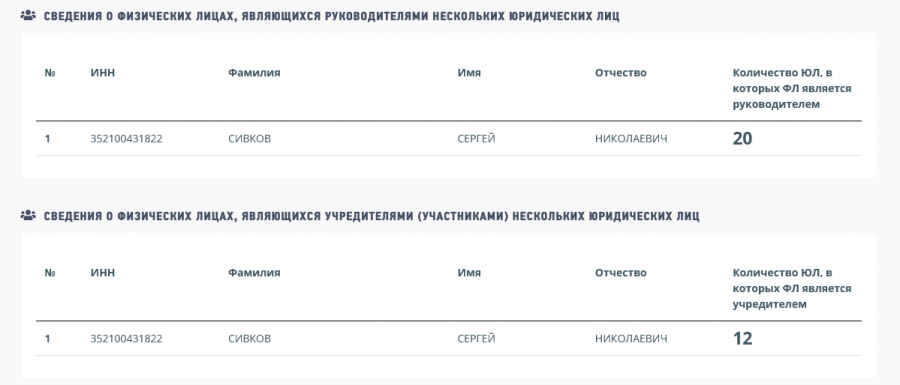
Task: Click the Имя column header in the managers table
Action: (x=469, y=73)
